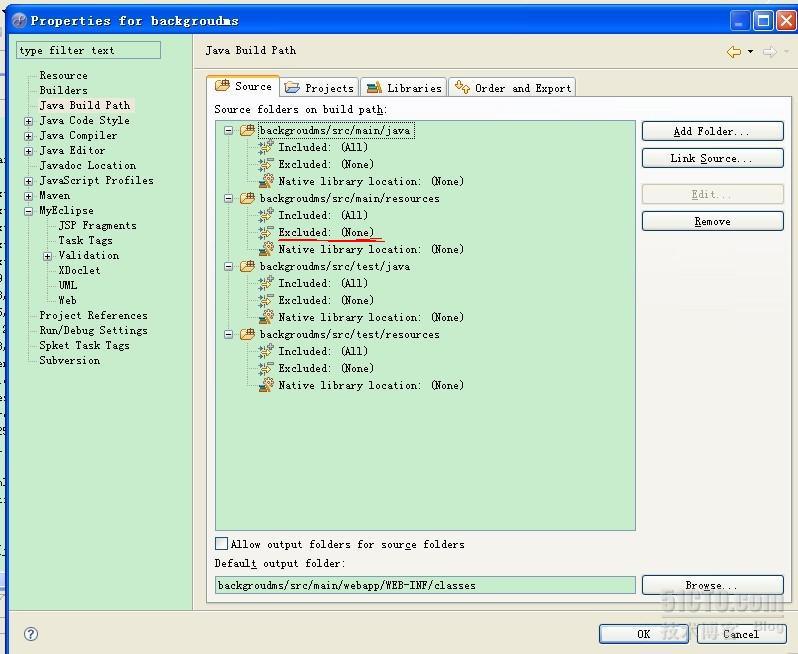Select Run/Debug Settings in the tree
Image resolution: width=798 pixels, height=654 pixels.
pyautogui.click(x=94, y=330)
